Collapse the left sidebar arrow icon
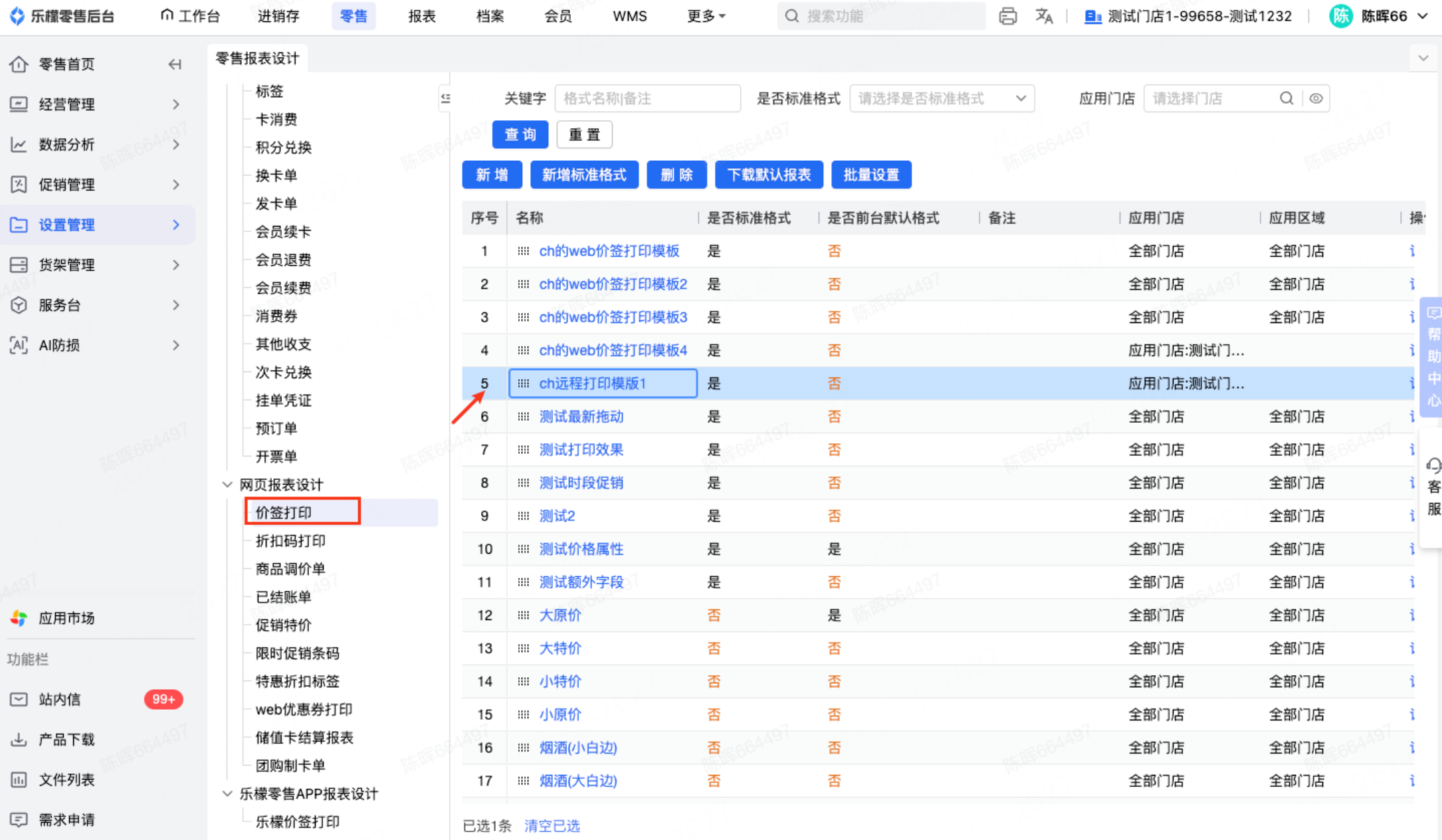 coord(175,64)
